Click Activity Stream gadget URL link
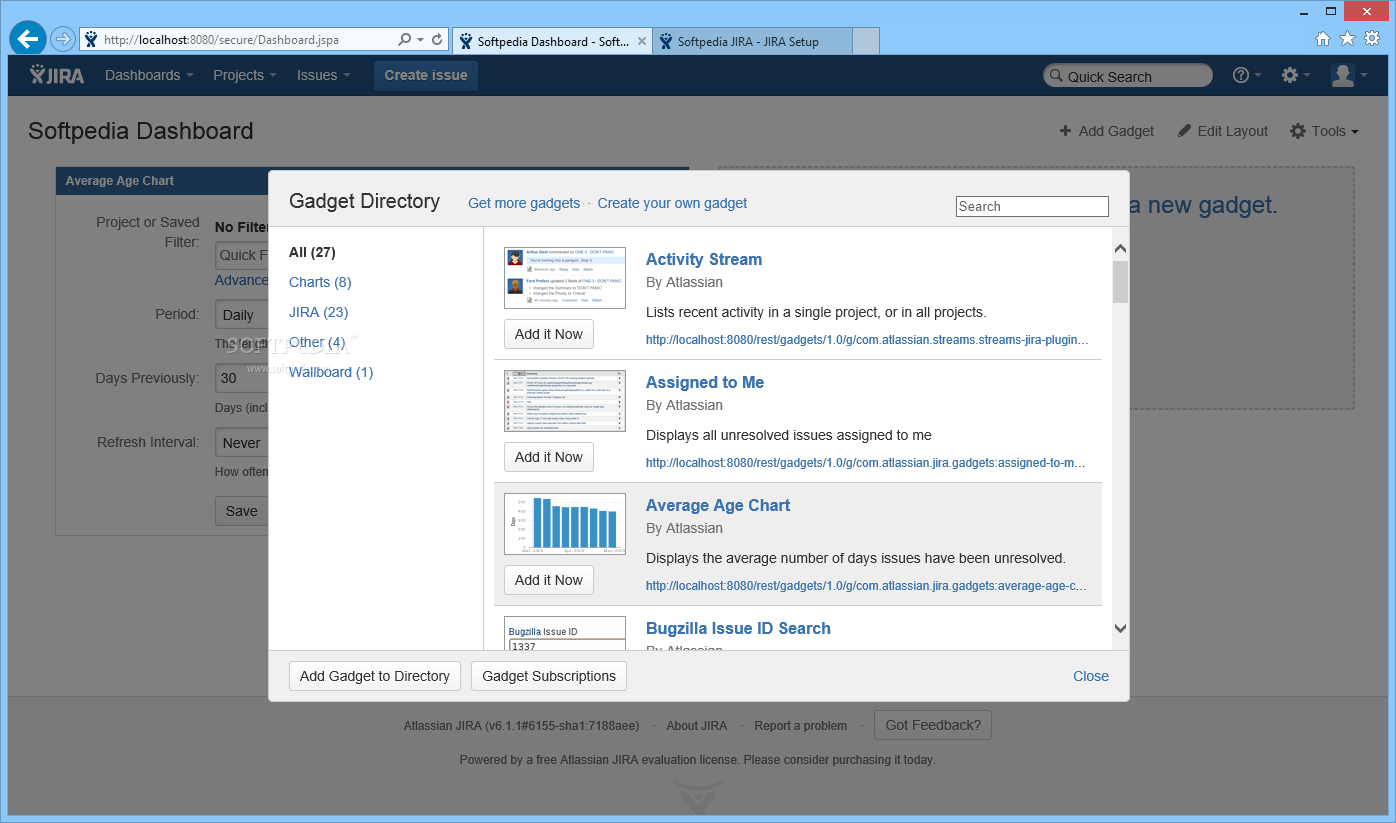Screen dimensions: 1396x823 [867, 340]
